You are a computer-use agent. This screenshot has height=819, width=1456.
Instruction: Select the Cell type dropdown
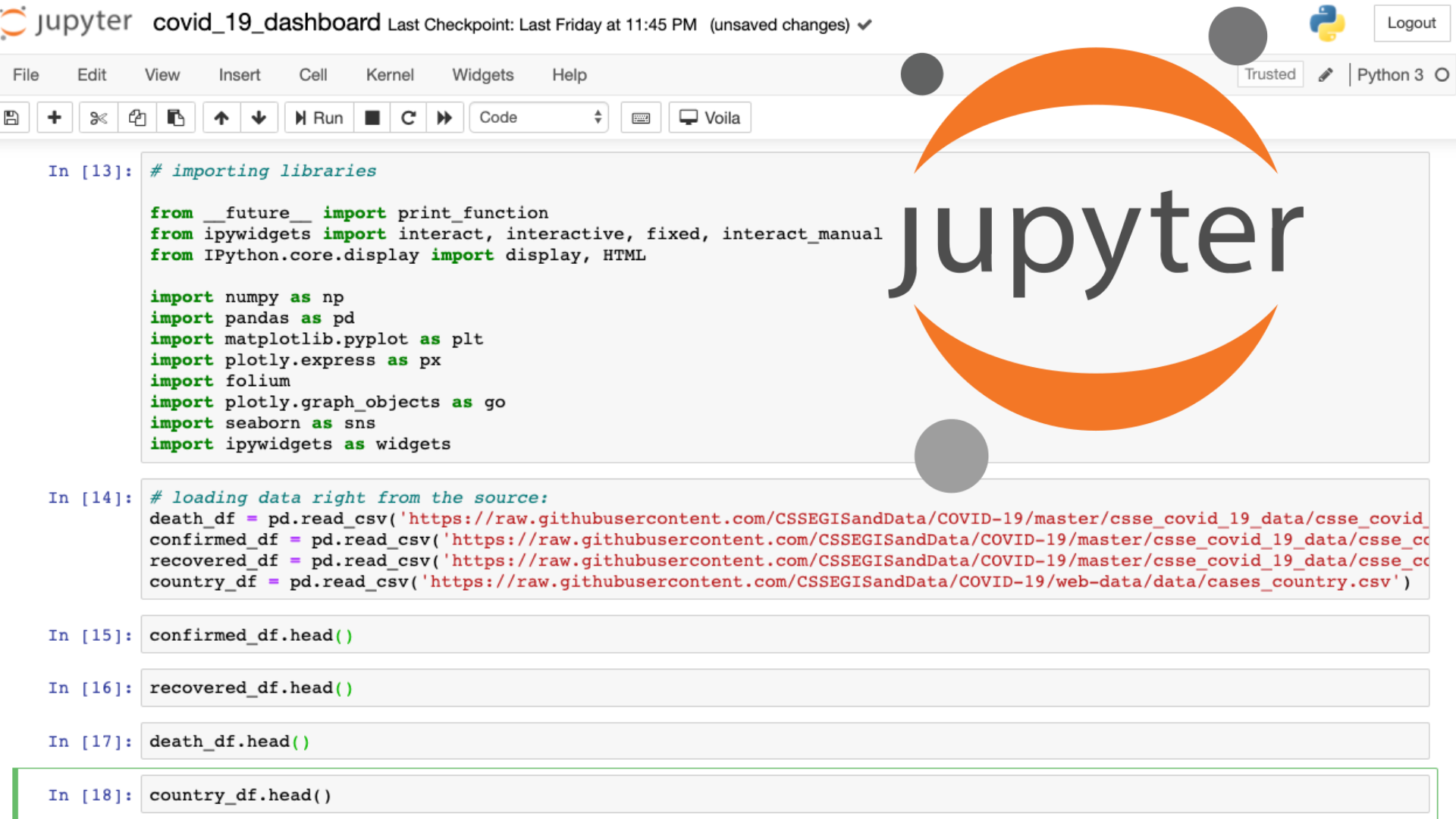[x=537, y=118]
